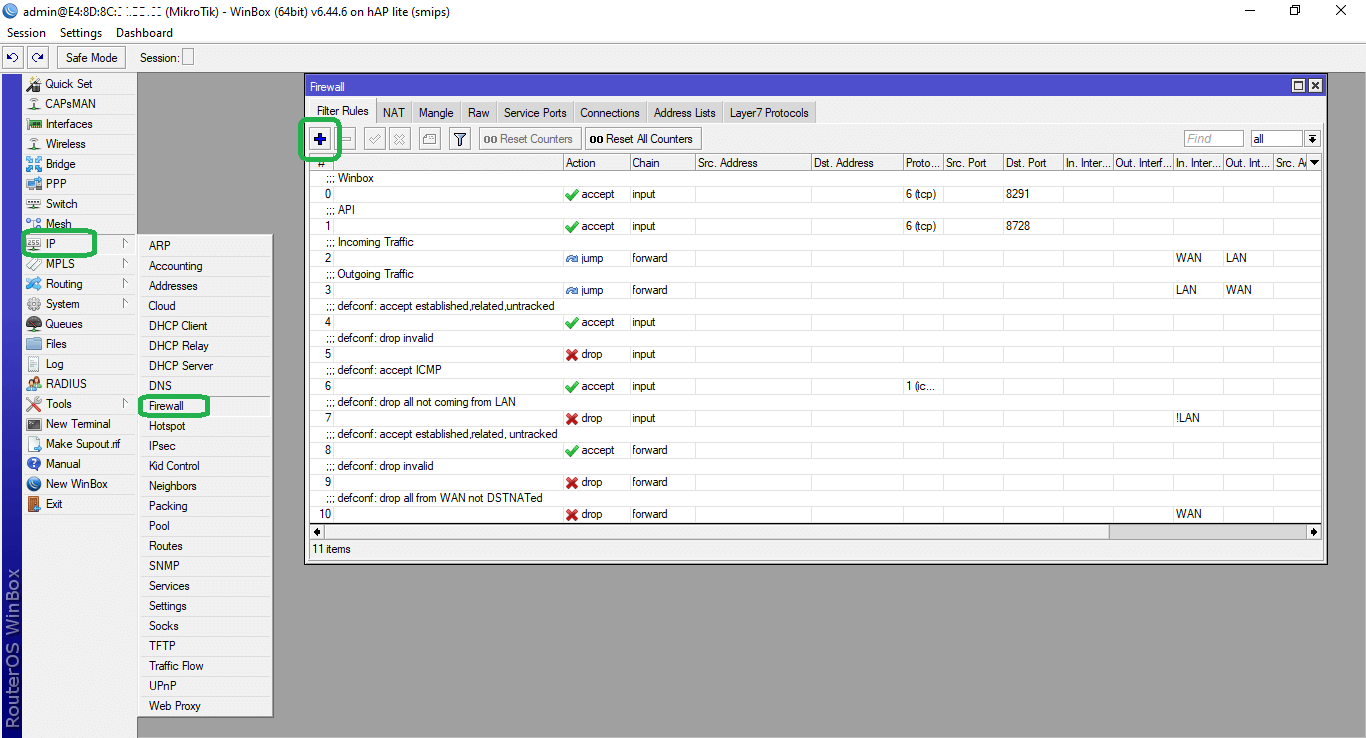
Task: Switch to the Raw tab
Action: (x=479, y=113)
